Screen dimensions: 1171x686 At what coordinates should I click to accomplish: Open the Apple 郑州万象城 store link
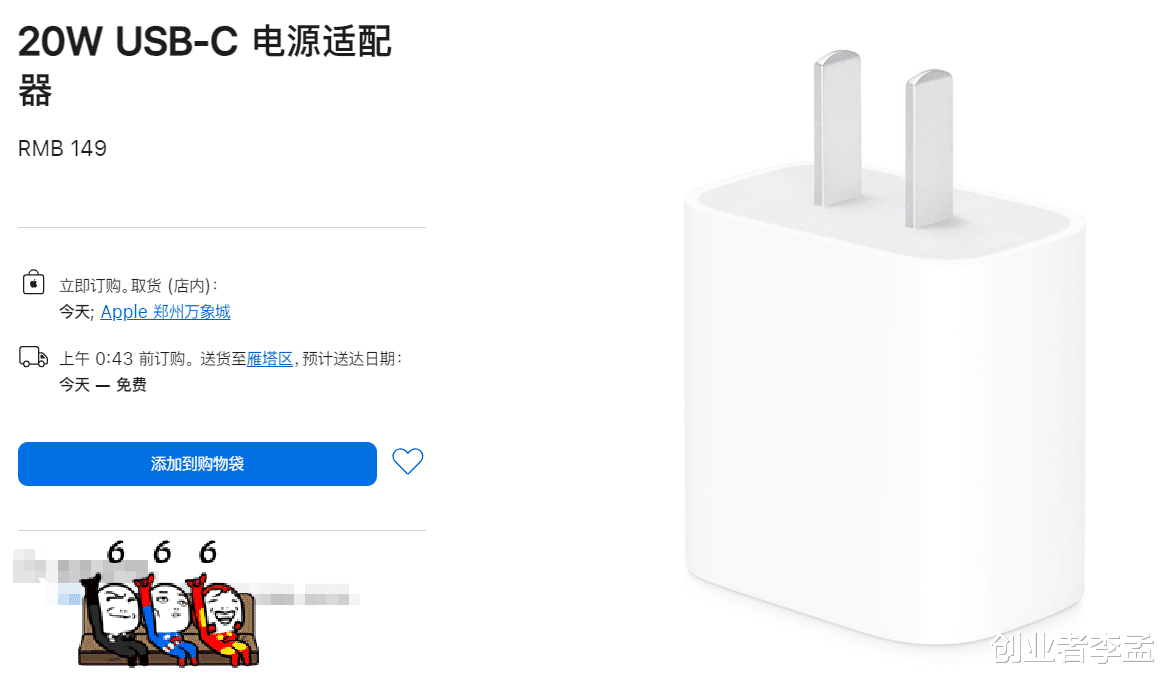point(165,311)
